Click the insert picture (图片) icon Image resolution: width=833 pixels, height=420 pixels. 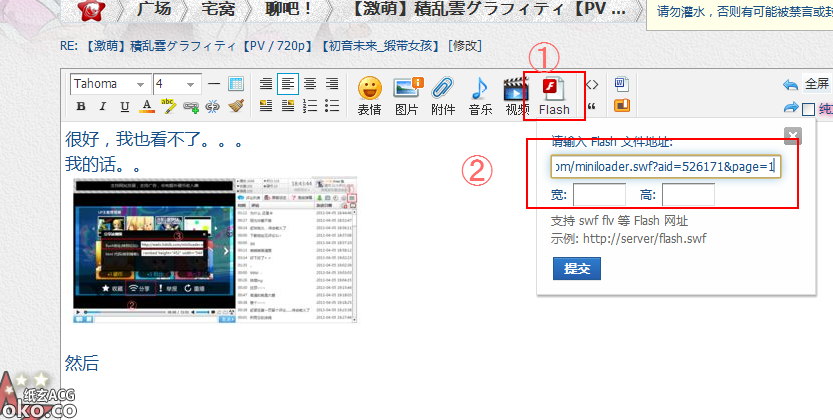(406, 95)
